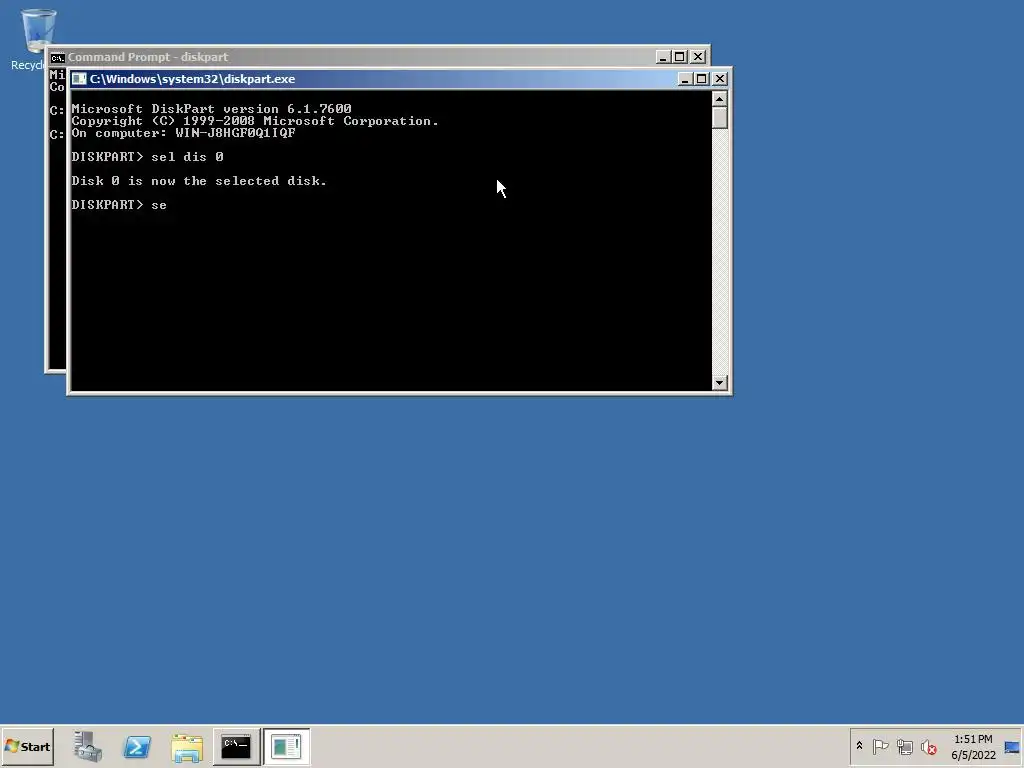Click the diskpart window scroll up arrow
The image size is (1024, 768).
pos(720,99)
